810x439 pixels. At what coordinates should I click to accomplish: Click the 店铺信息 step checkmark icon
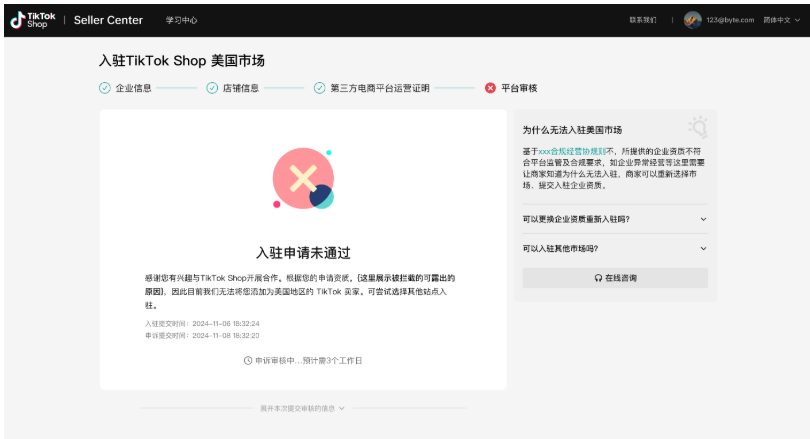(212, 88)
